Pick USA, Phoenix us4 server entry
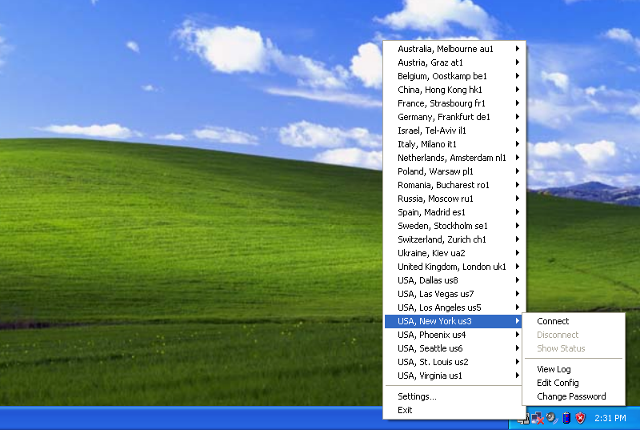 (454, 335)
